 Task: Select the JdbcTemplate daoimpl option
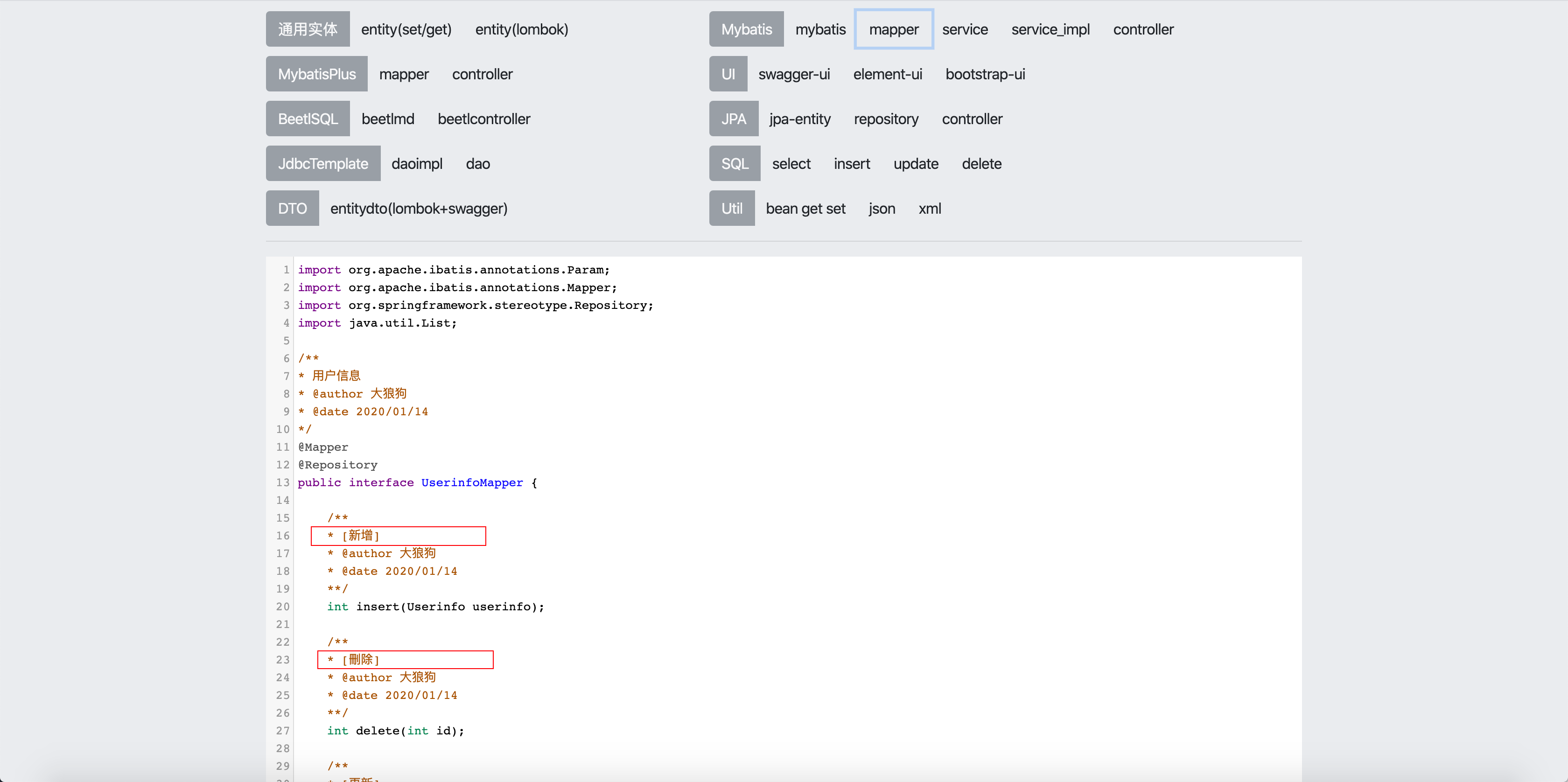coord(417,164)
